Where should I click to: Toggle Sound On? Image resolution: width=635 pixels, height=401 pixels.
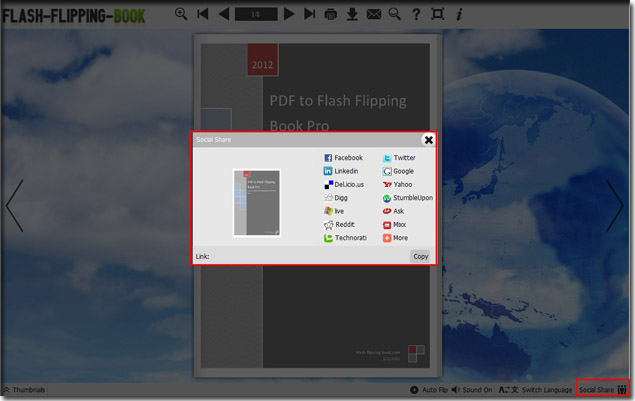tap(472, 390)
